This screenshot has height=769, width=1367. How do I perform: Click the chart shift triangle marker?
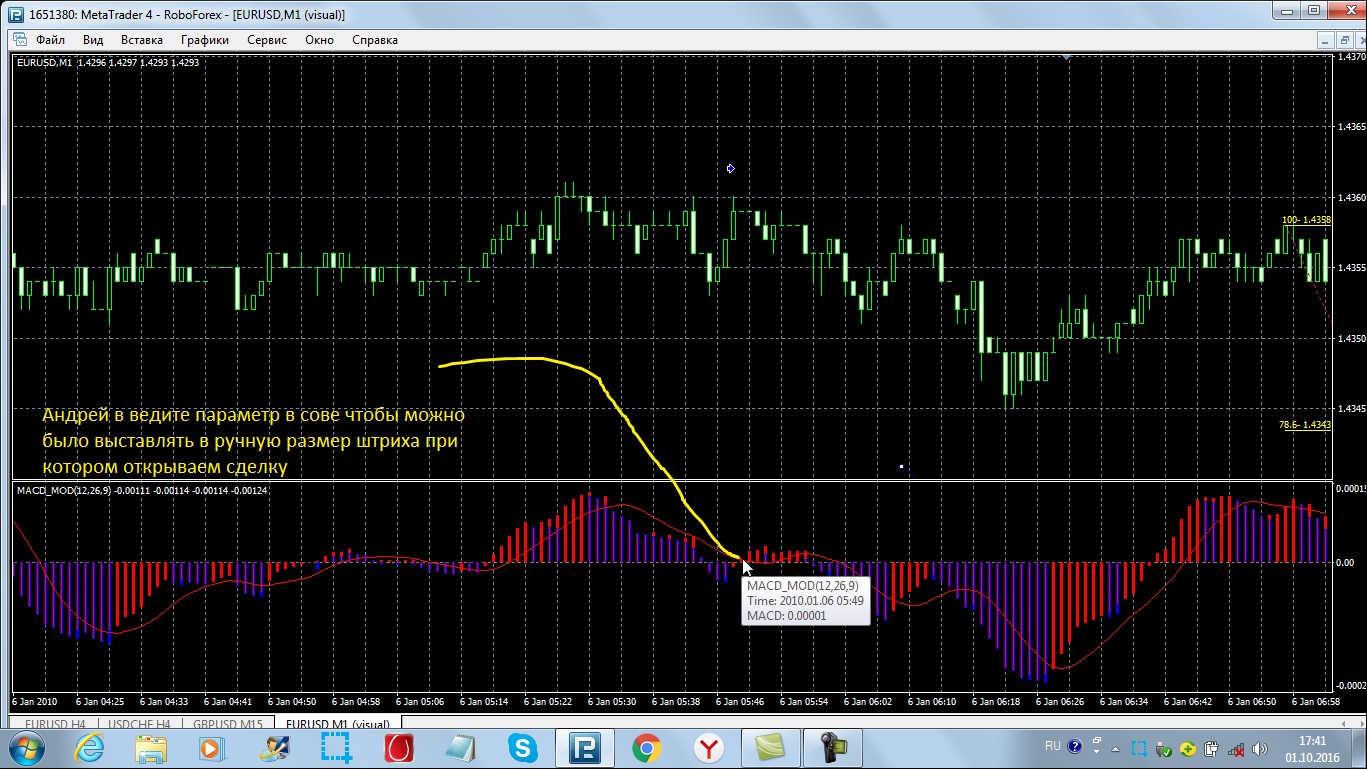[x=1067, y=58]
